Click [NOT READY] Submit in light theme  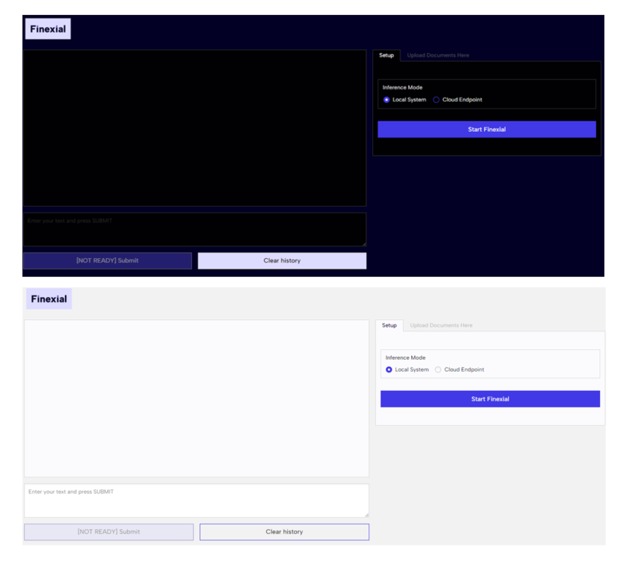(109, 532)
